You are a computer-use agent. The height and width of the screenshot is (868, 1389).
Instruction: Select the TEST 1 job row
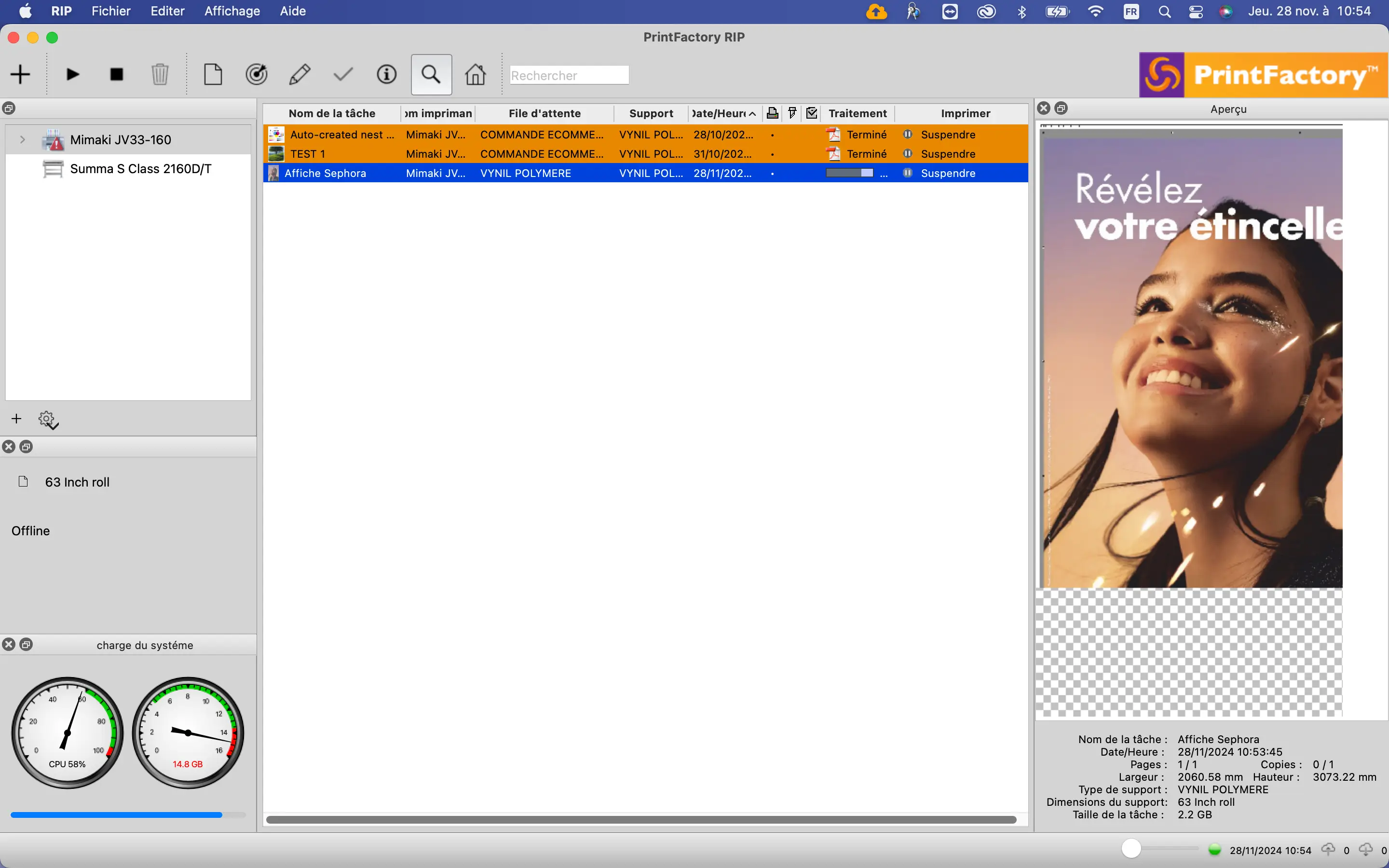click(x=645, y=154)
